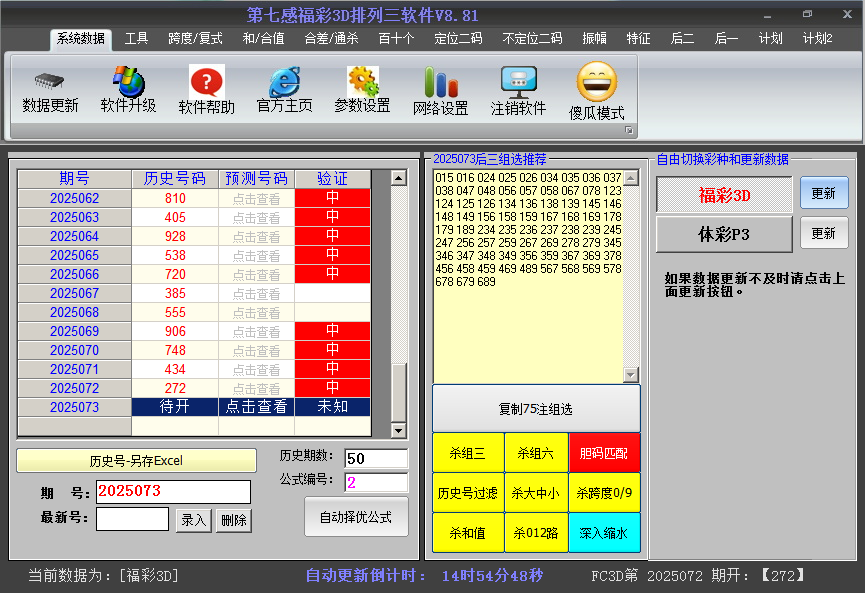865x593 pixels.
Task: Open the 后一 tab
Action: click(726, 39)
